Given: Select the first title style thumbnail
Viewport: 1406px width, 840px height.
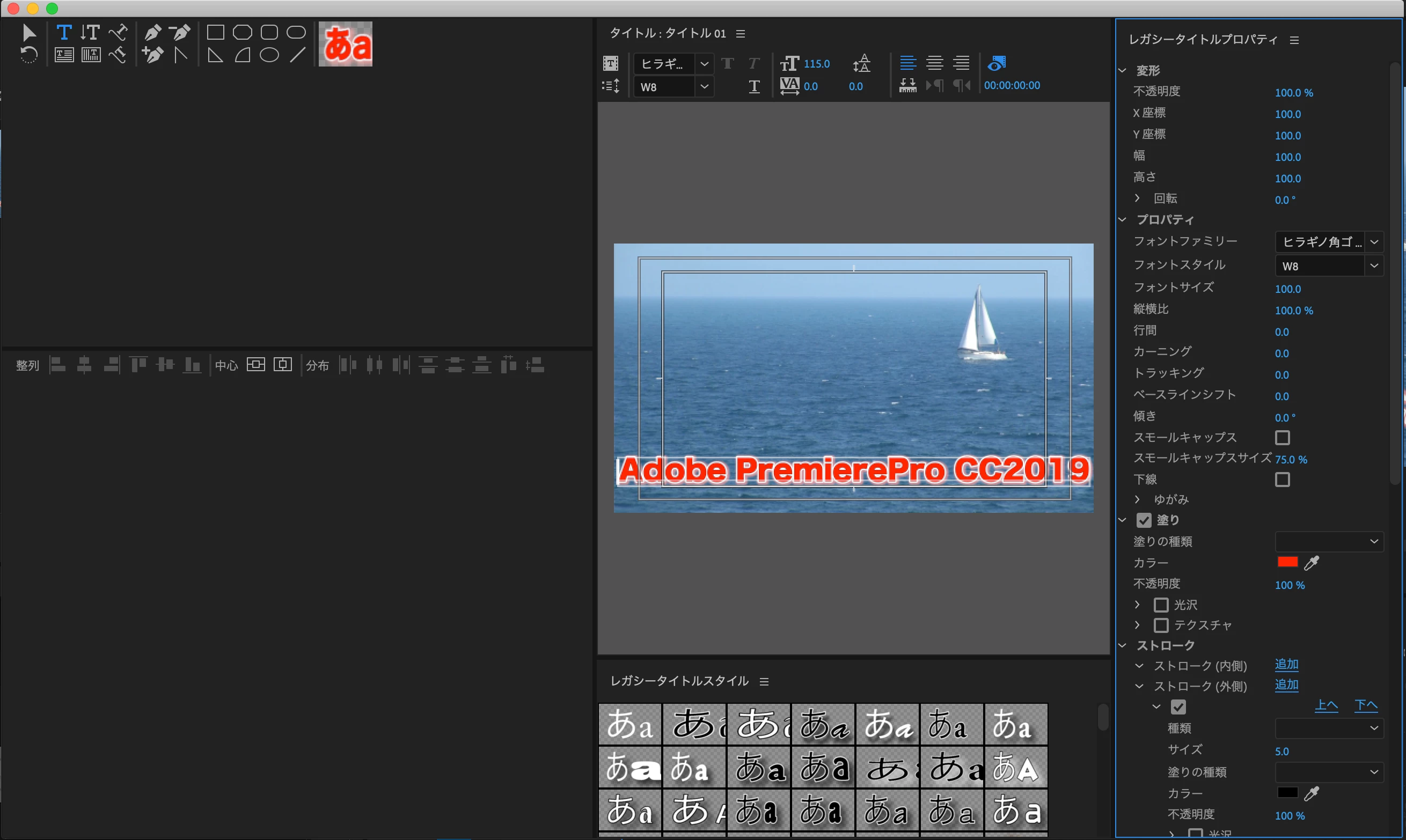Looking at the screenshot, I should click(629, 724).
